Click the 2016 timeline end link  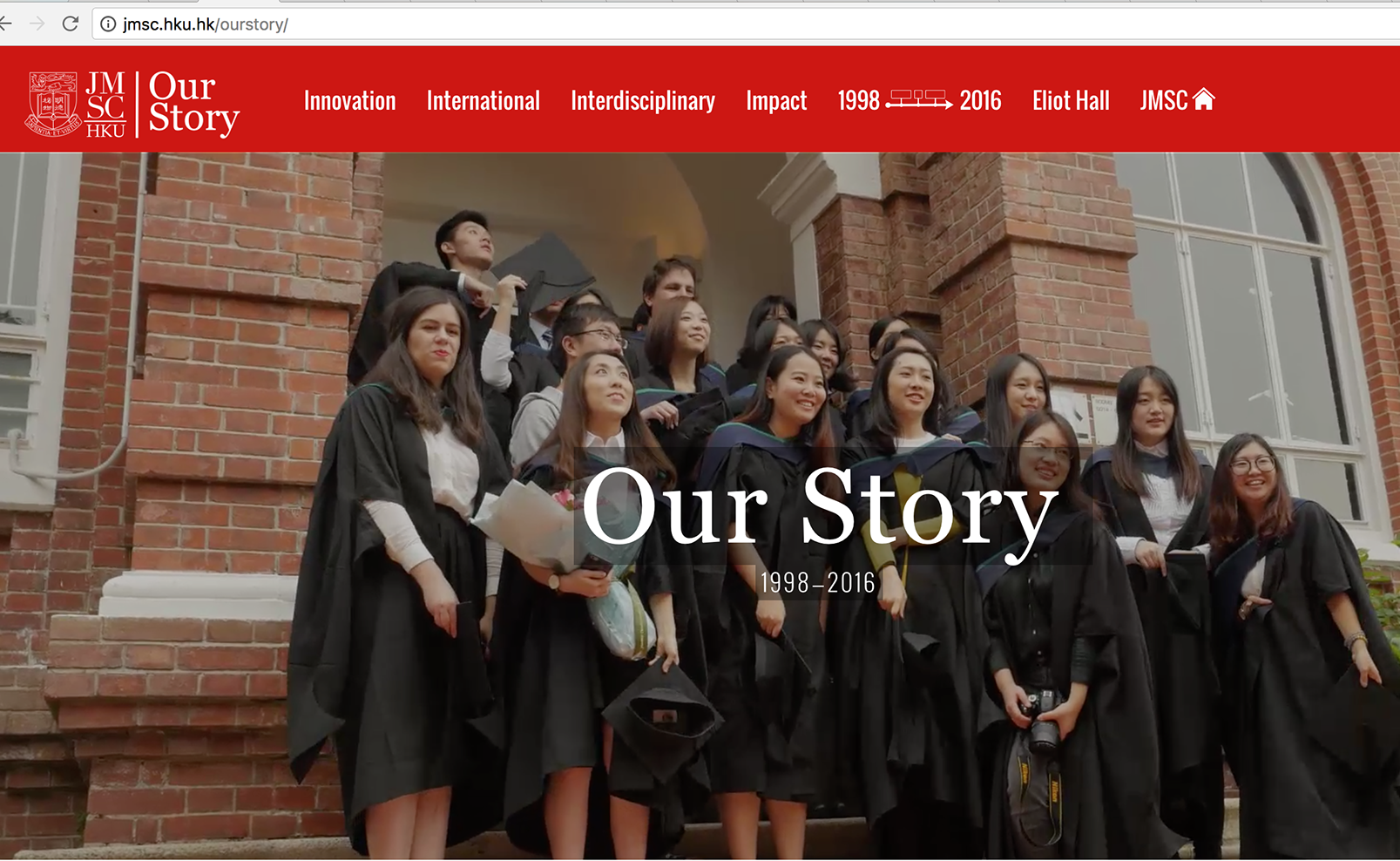[x=980, y=101]
